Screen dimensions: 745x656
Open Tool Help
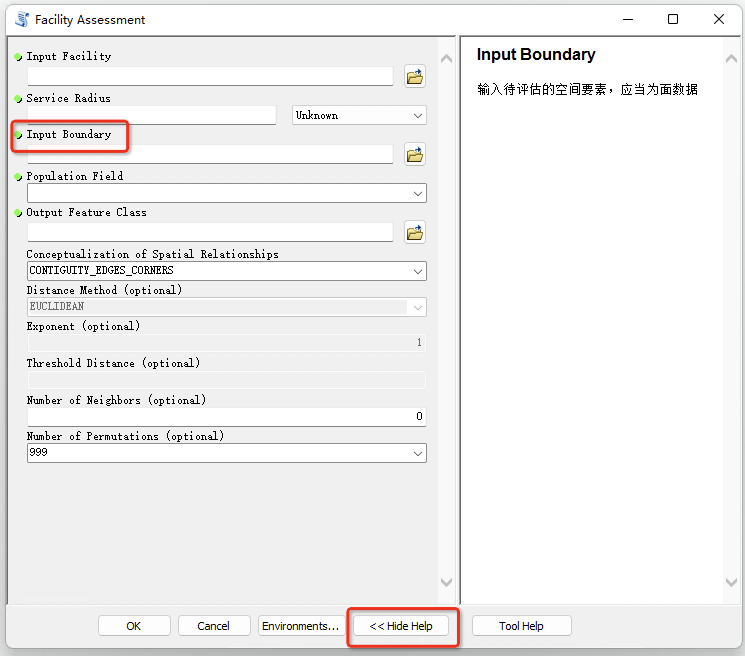click(x=521, y=626)
